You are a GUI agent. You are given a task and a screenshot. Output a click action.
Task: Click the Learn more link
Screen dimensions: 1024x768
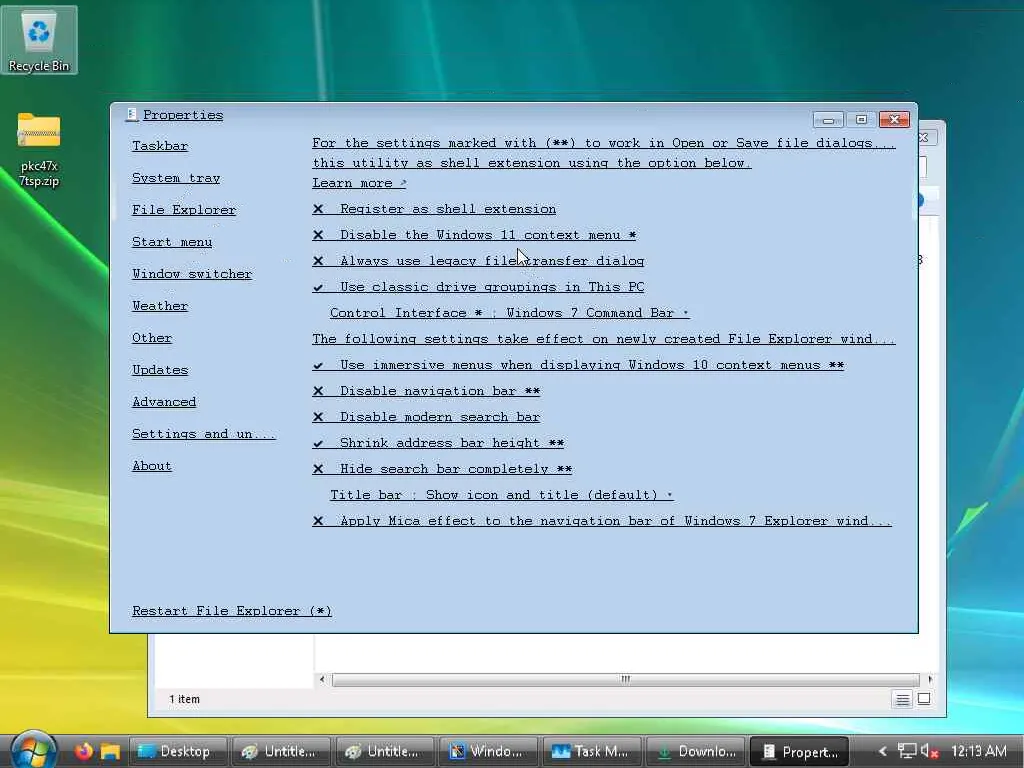click(x=359, y=183)
